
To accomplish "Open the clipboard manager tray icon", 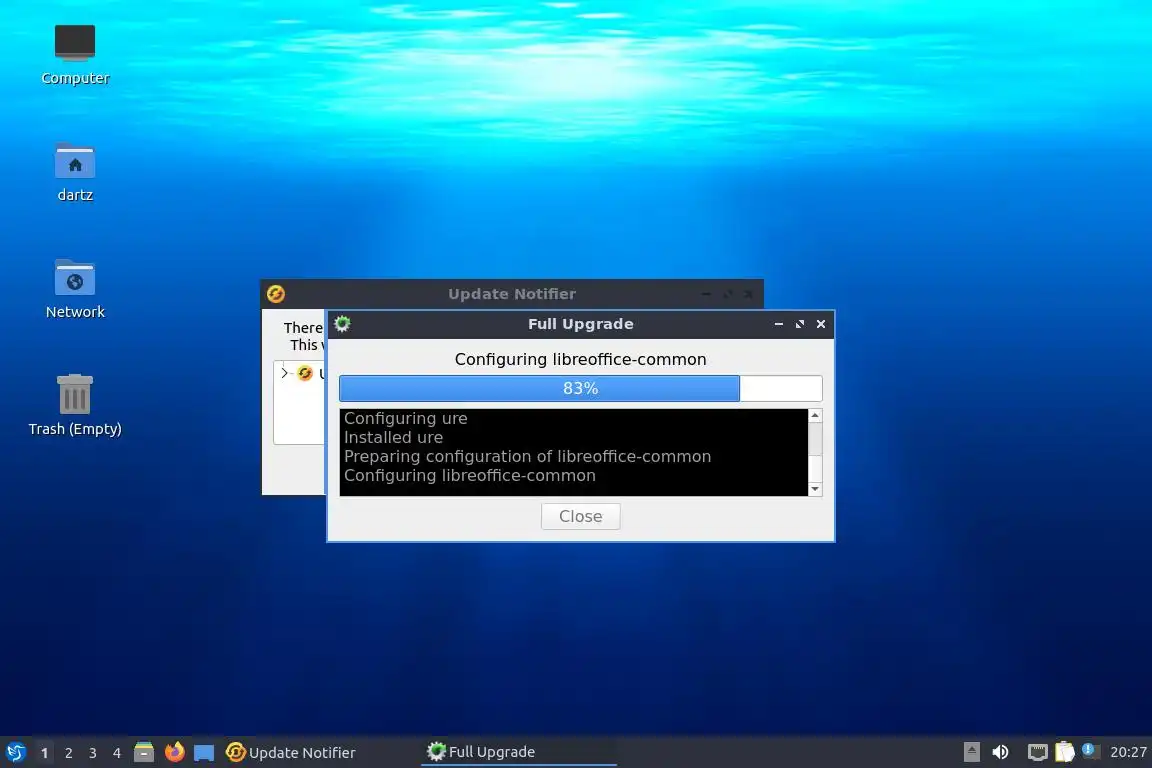I will 1065,752.
